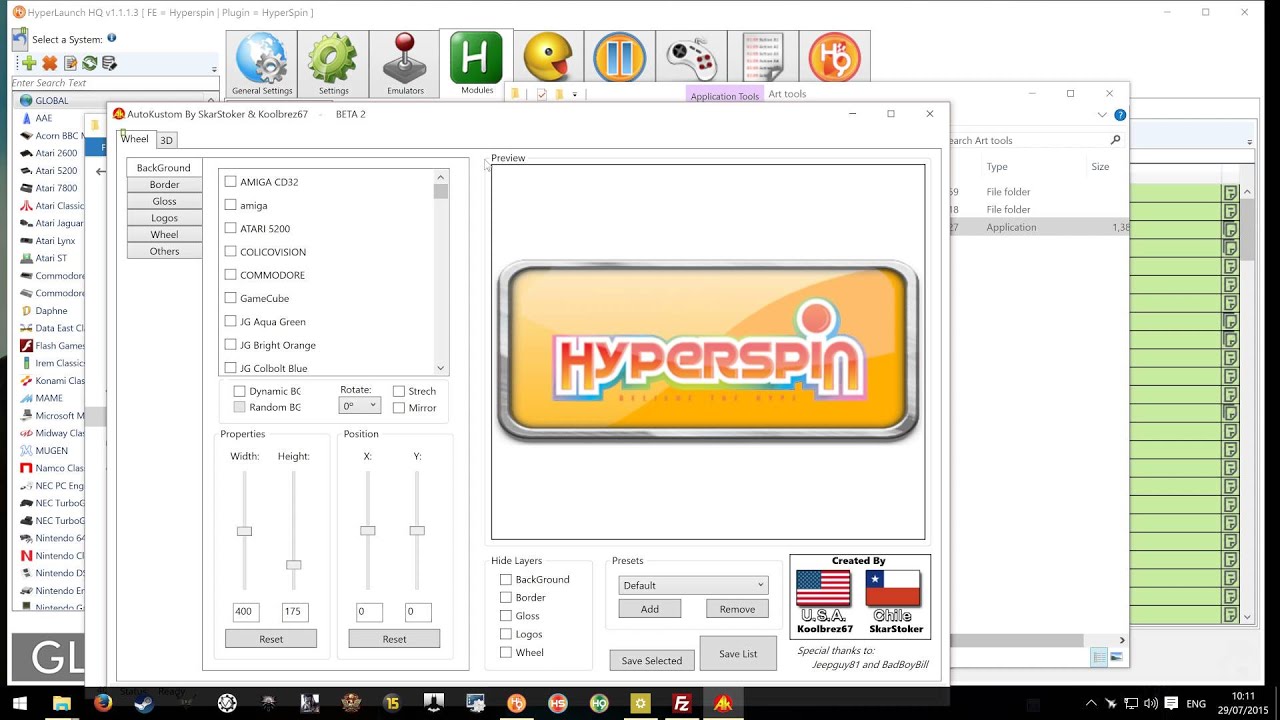Open the red text list document icon tab
This screenshot has height=720, width=1280.
(763, 57)
